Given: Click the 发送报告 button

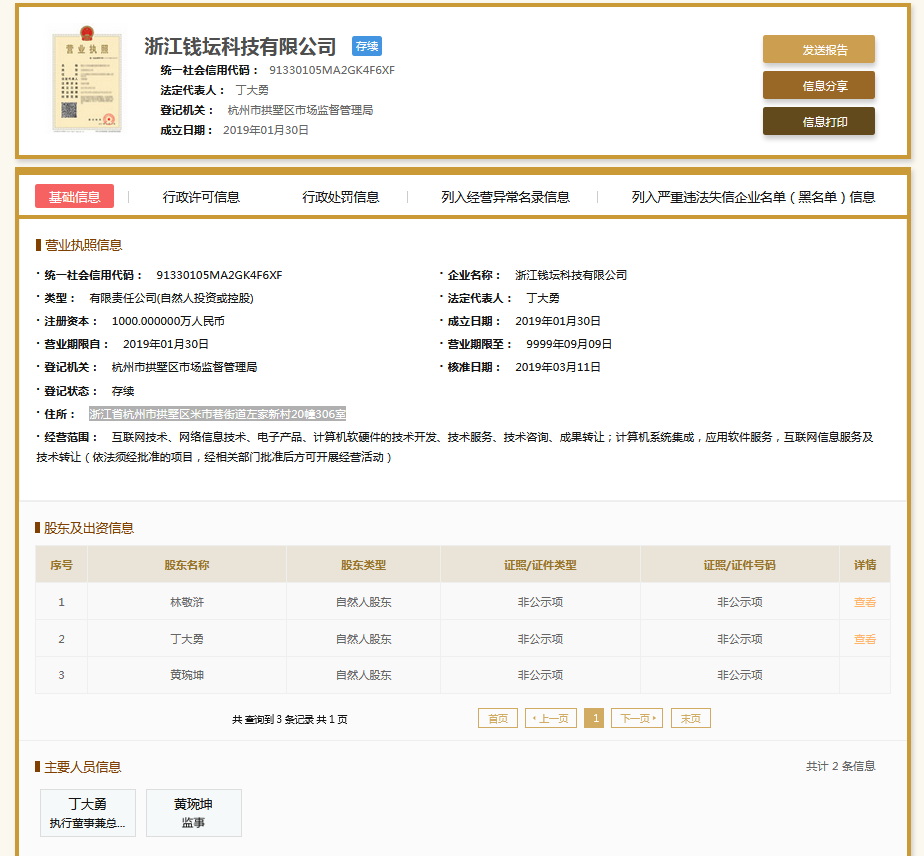Looking at the screenshot, I should [818, 50].
